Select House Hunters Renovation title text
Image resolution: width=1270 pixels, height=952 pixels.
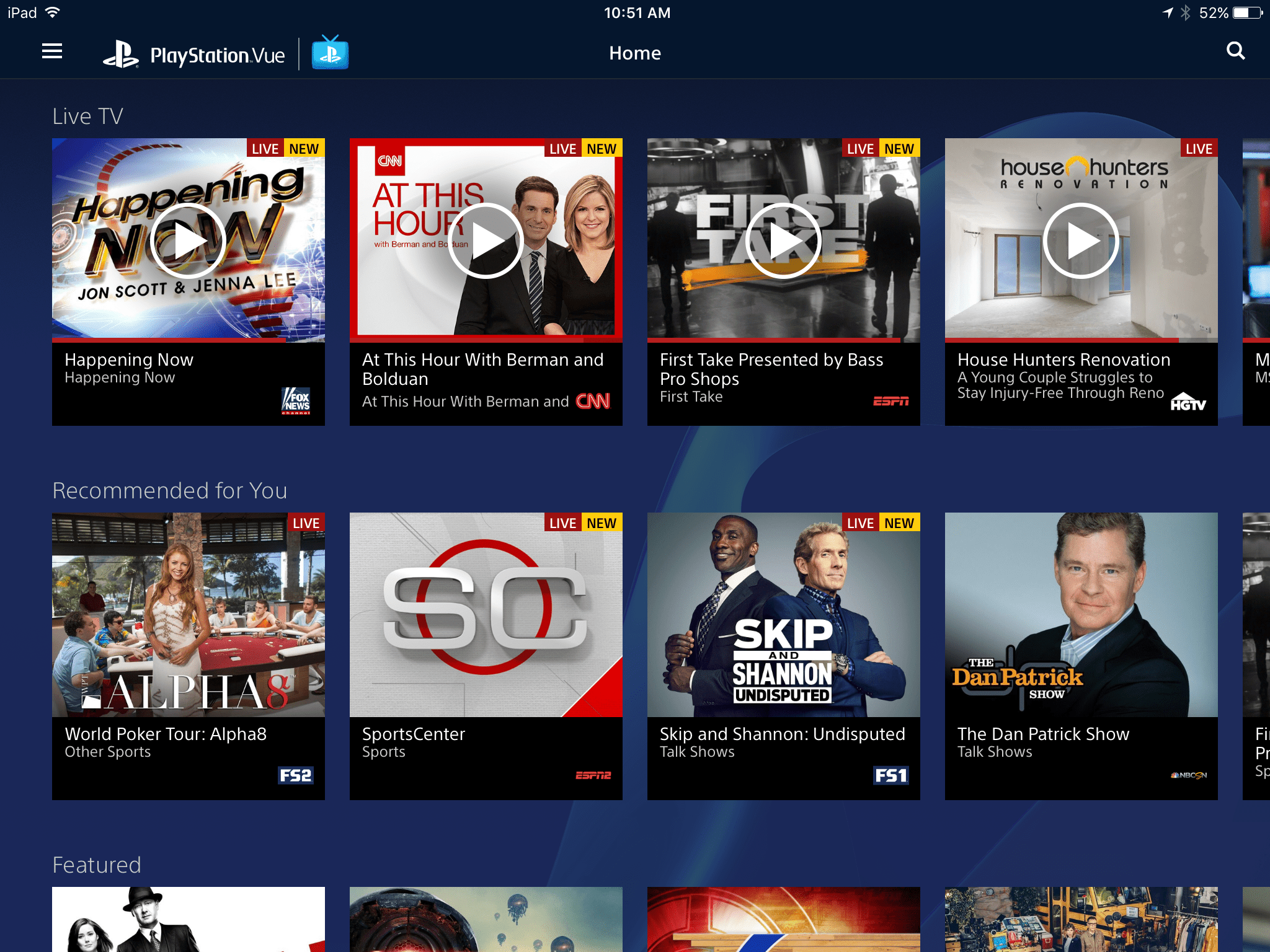[x=1064, y=359]
